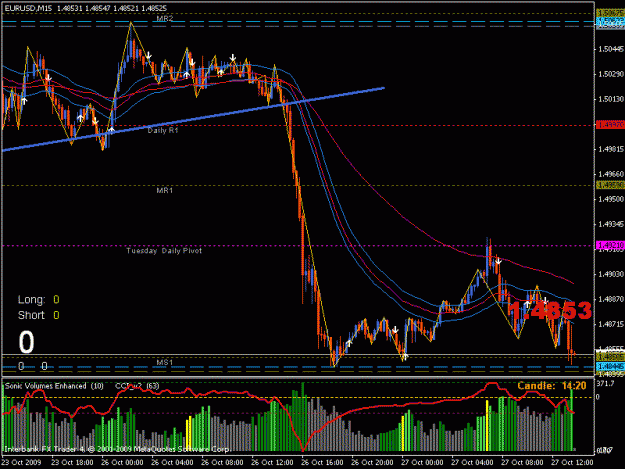
Task: Click the large white 0 total
Action: click(x=26, y=342)
